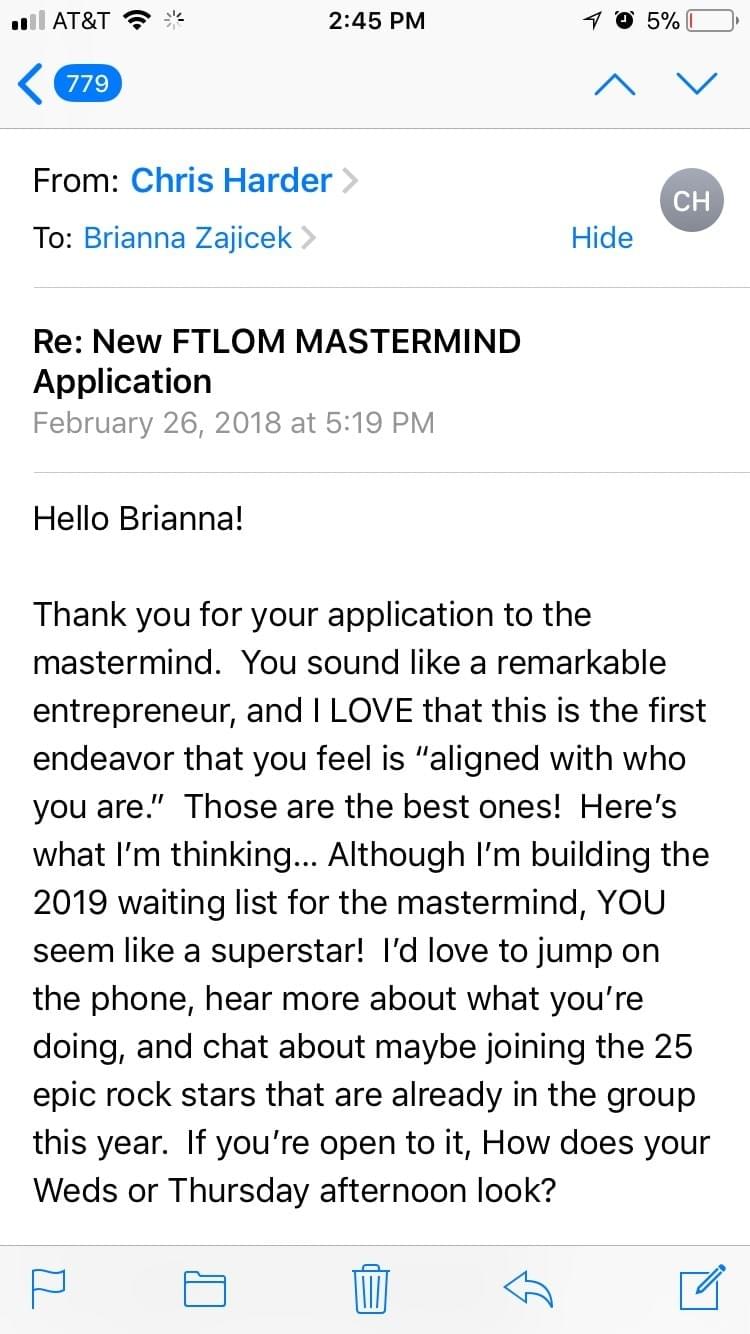Flag this email with the flag icon

pyautogui.click(x=49, y=1288)
